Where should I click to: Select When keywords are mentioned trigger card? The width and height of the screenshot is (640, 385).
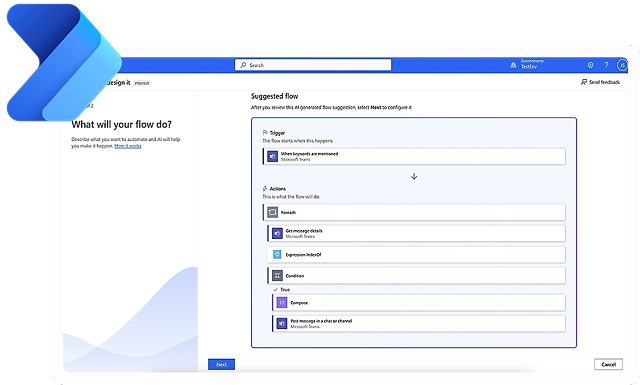414,156
